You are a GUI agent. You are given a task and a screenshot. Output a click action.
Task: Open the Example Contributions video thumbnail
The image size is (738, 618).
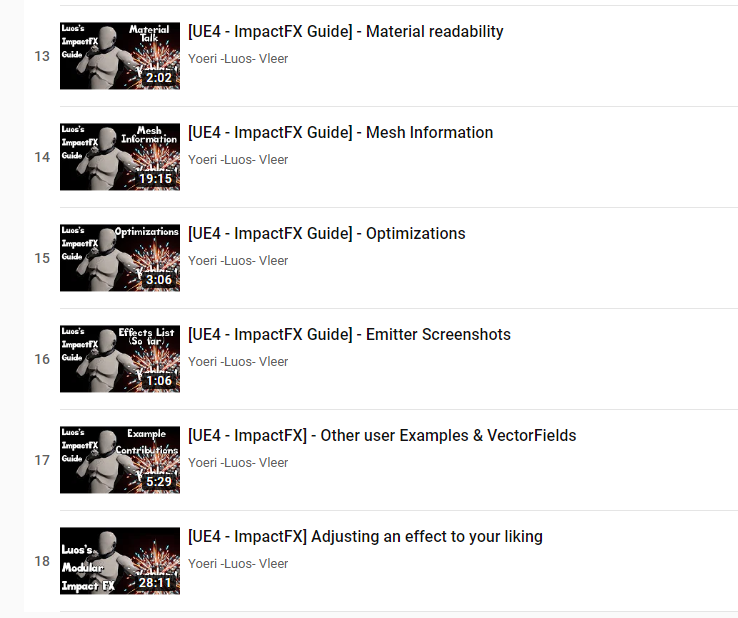coord(120,460)
